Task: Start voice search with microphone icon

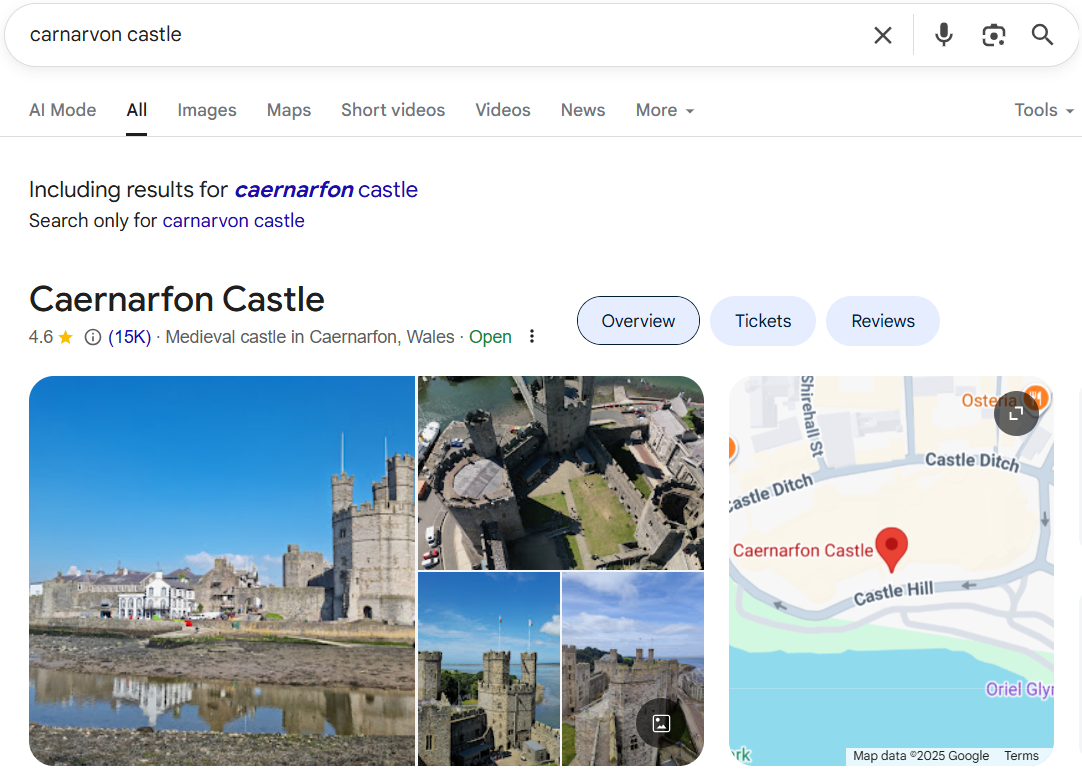Action: click(943, 36)
